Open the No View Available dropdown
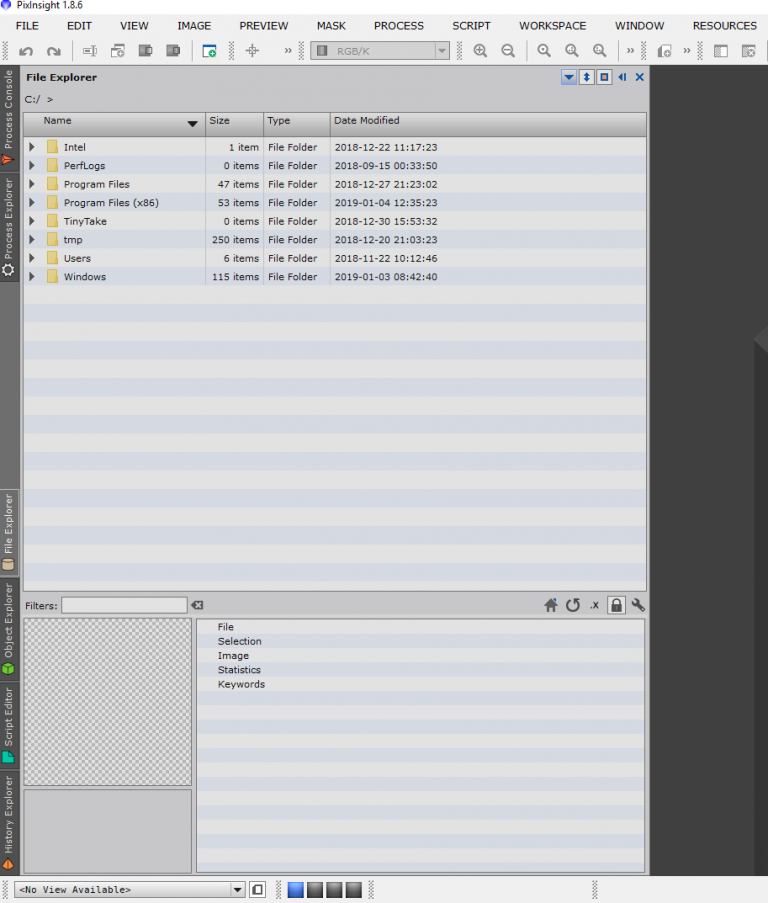The width and height of the screenshot is (768, 903). pos(237,890)
